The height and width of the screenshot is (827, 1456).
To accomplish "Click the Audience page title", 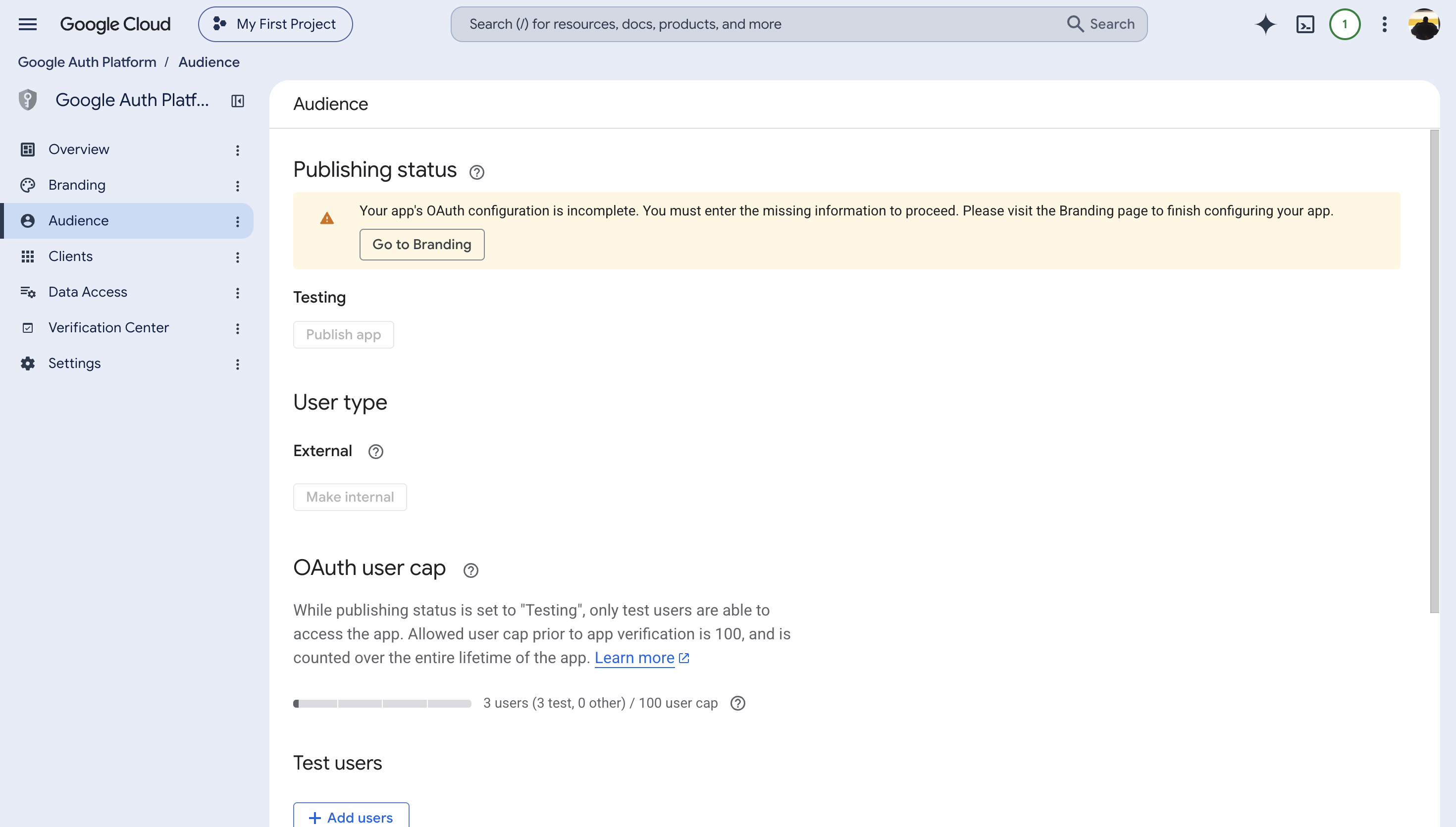I will [330, 104].
